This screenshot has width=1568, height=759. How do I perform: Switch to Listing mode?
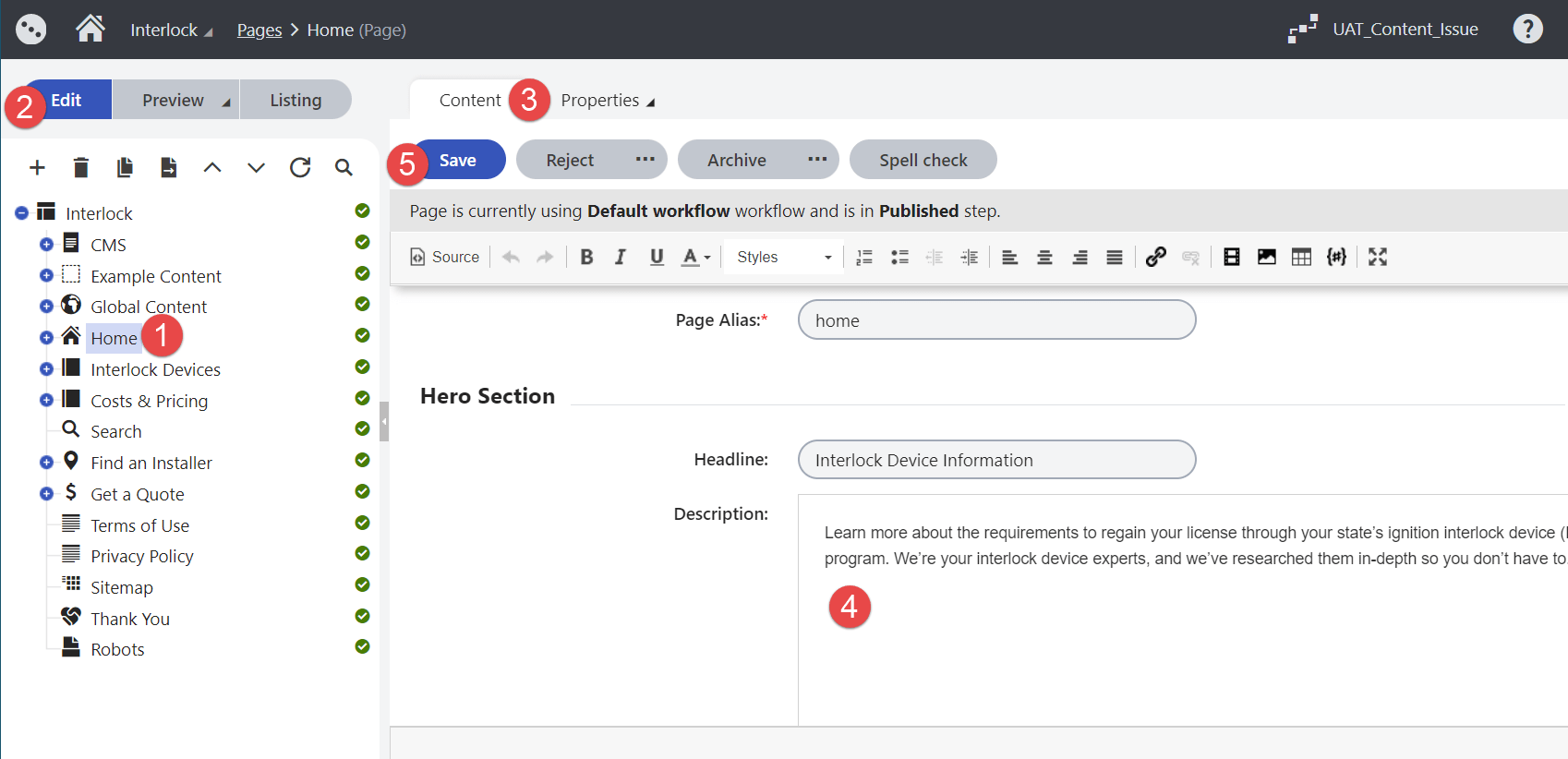[x=296, y=100]
